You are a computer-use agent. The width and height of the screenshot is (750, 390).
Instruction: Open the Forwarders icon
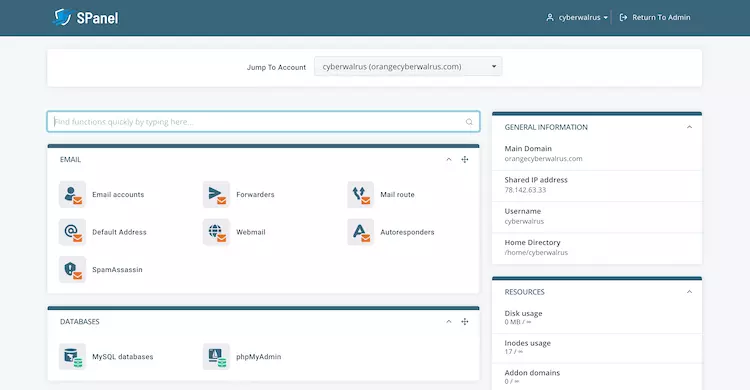(x=216, y=194)
